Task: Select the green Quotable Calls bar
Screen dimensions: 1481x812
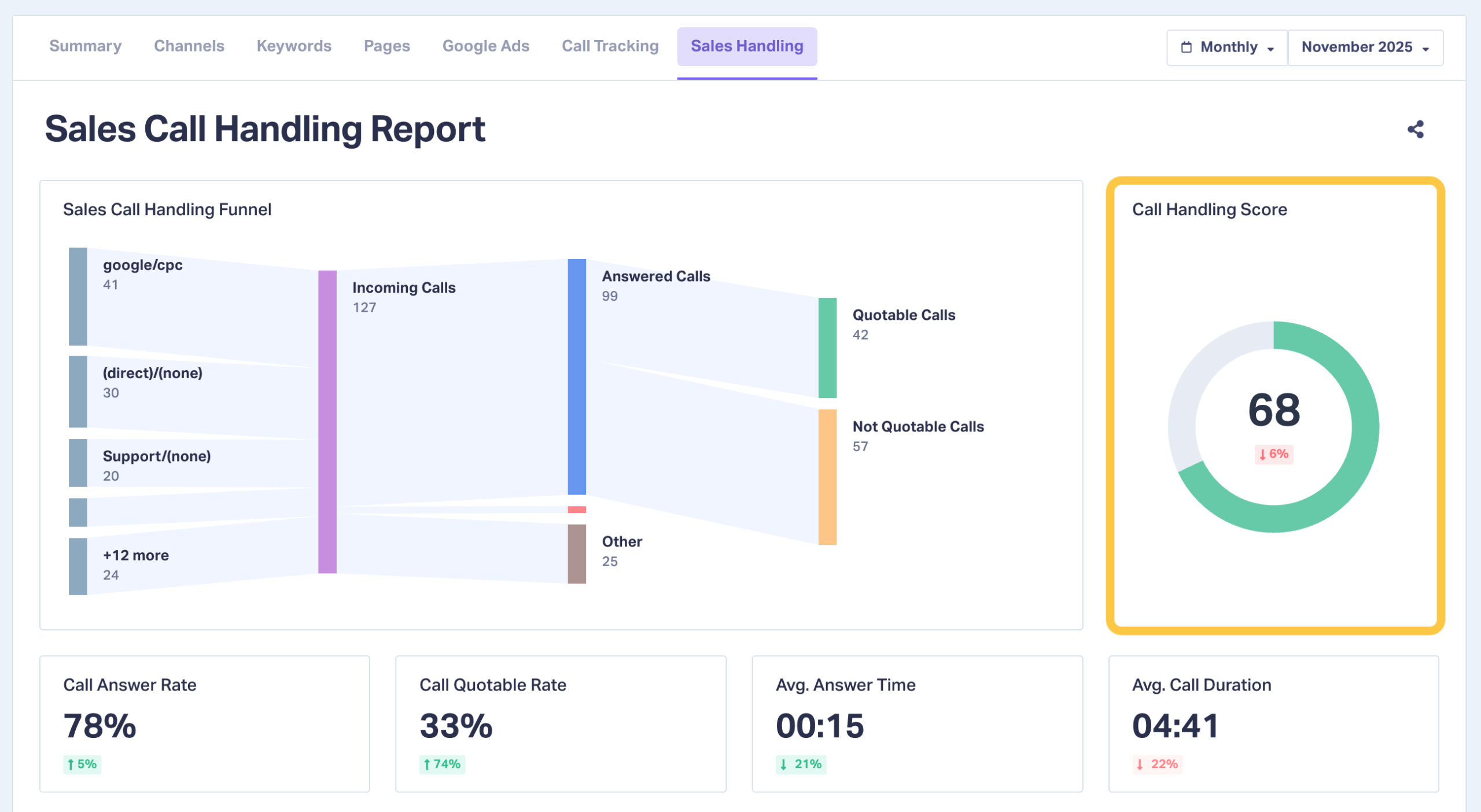Action: click(827, 348)
